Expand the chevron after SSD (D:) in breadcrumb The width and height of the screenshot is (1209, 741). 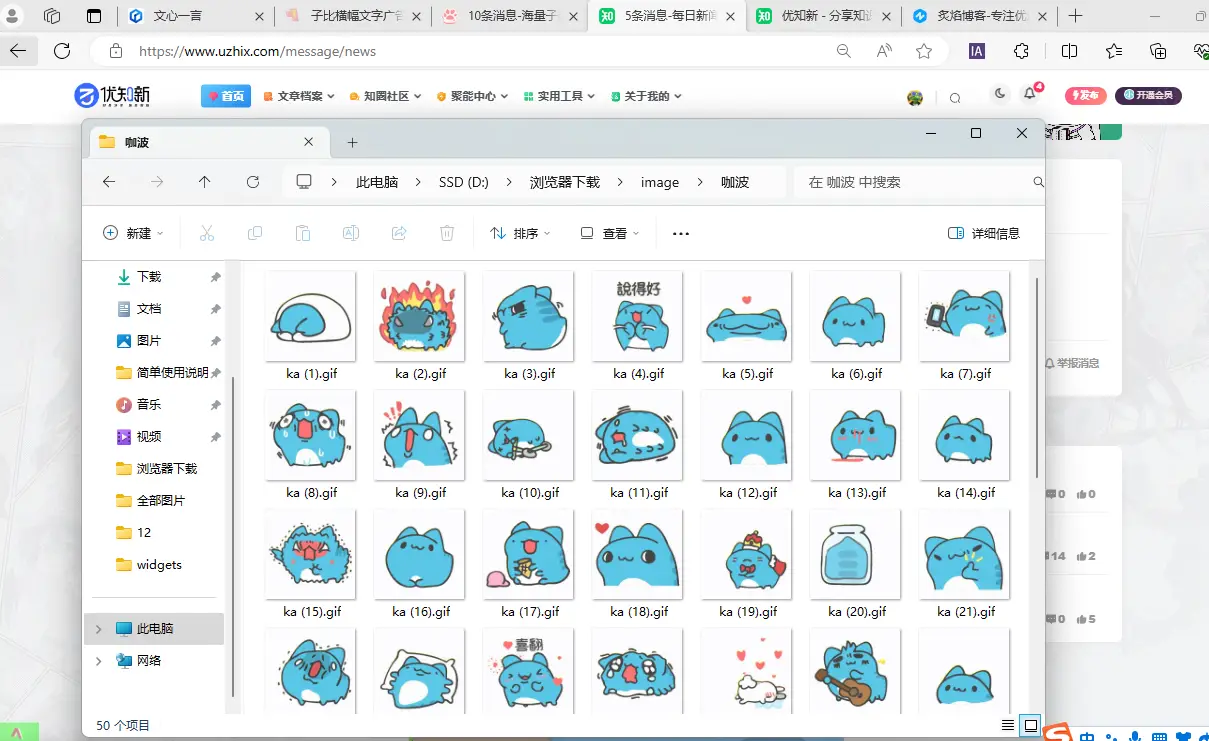[509, 182]
